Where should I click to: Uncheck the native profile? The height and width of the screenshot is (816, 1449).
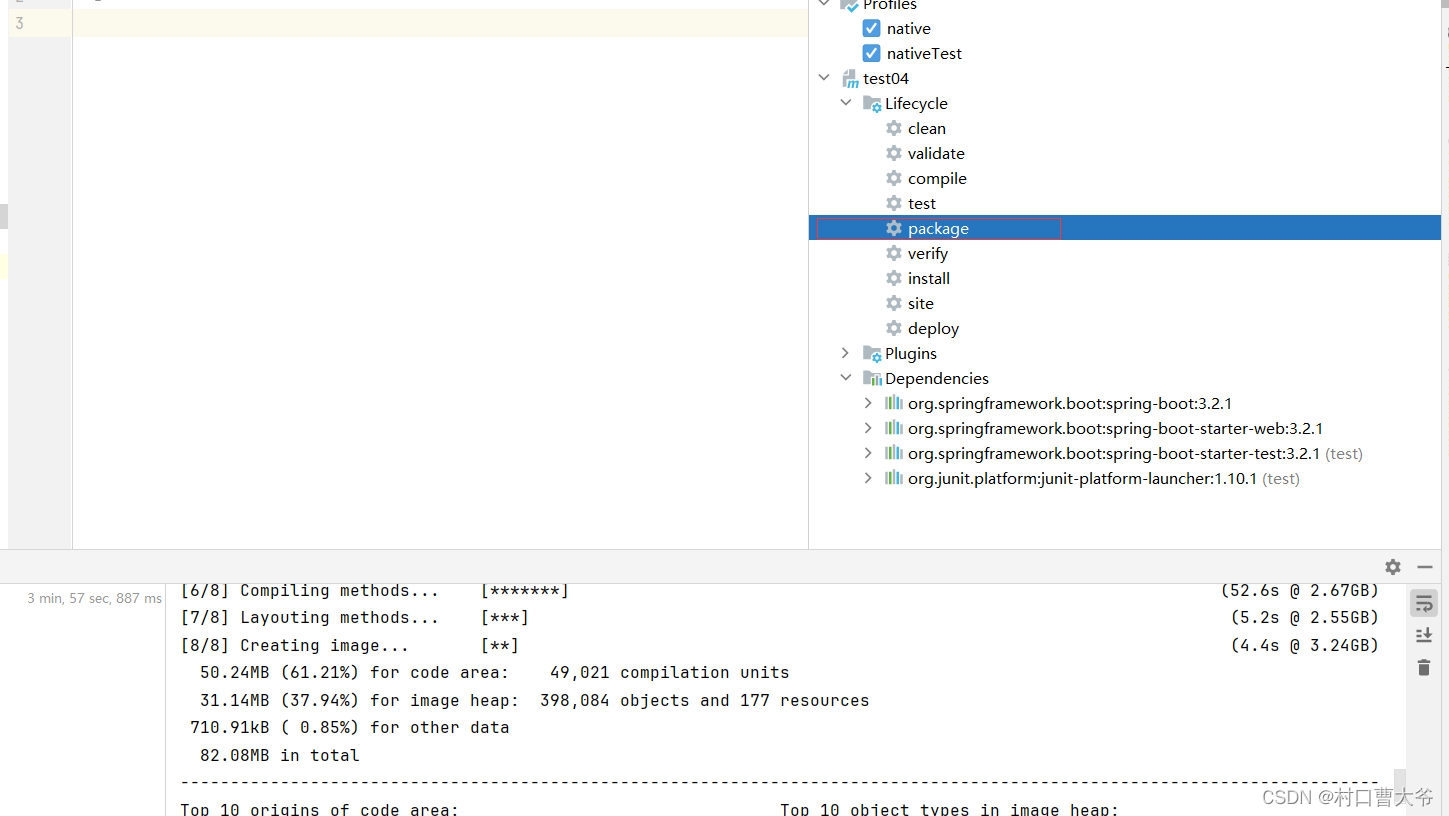click(871, 28)
